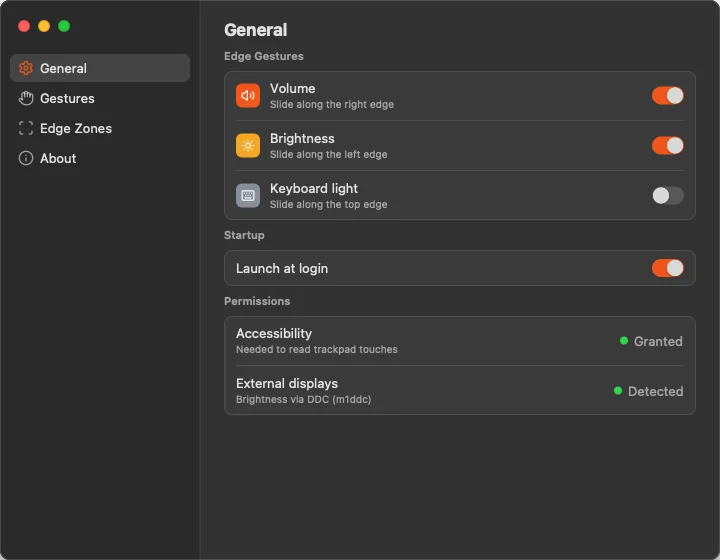Click 'Slide along the right edge' text
This screenshot has height=560, width=720.
pyautogui.click(x=332, y=104)
